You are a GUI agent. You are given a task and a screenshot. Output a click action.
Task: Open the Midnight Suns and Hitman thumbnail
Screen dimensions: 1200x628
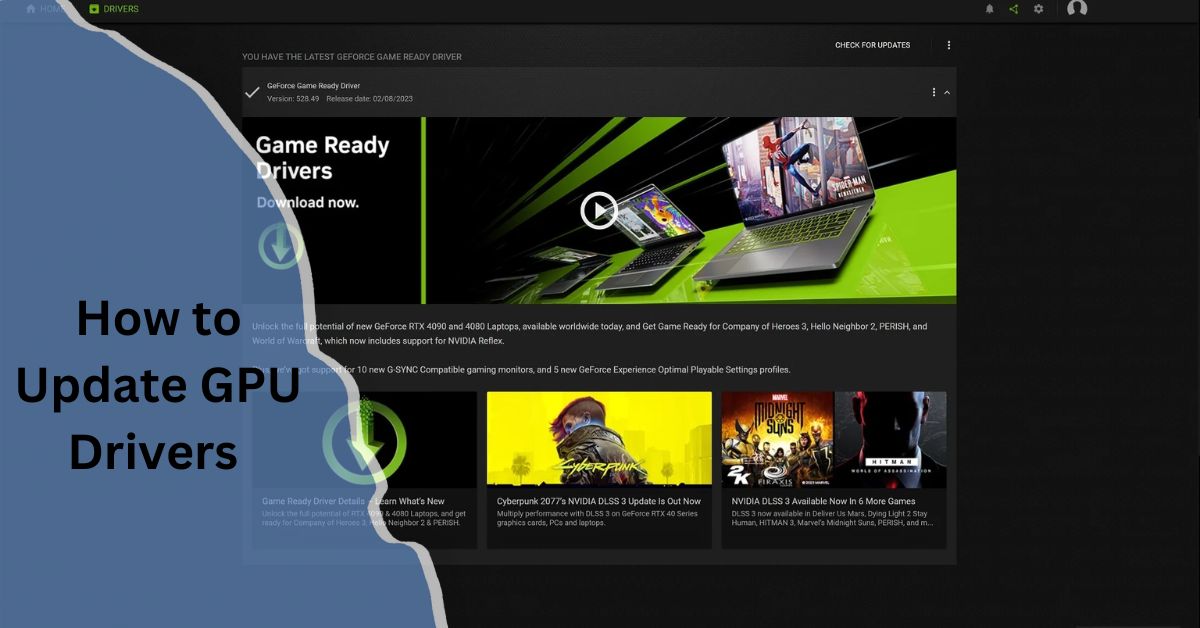(834, 438)
